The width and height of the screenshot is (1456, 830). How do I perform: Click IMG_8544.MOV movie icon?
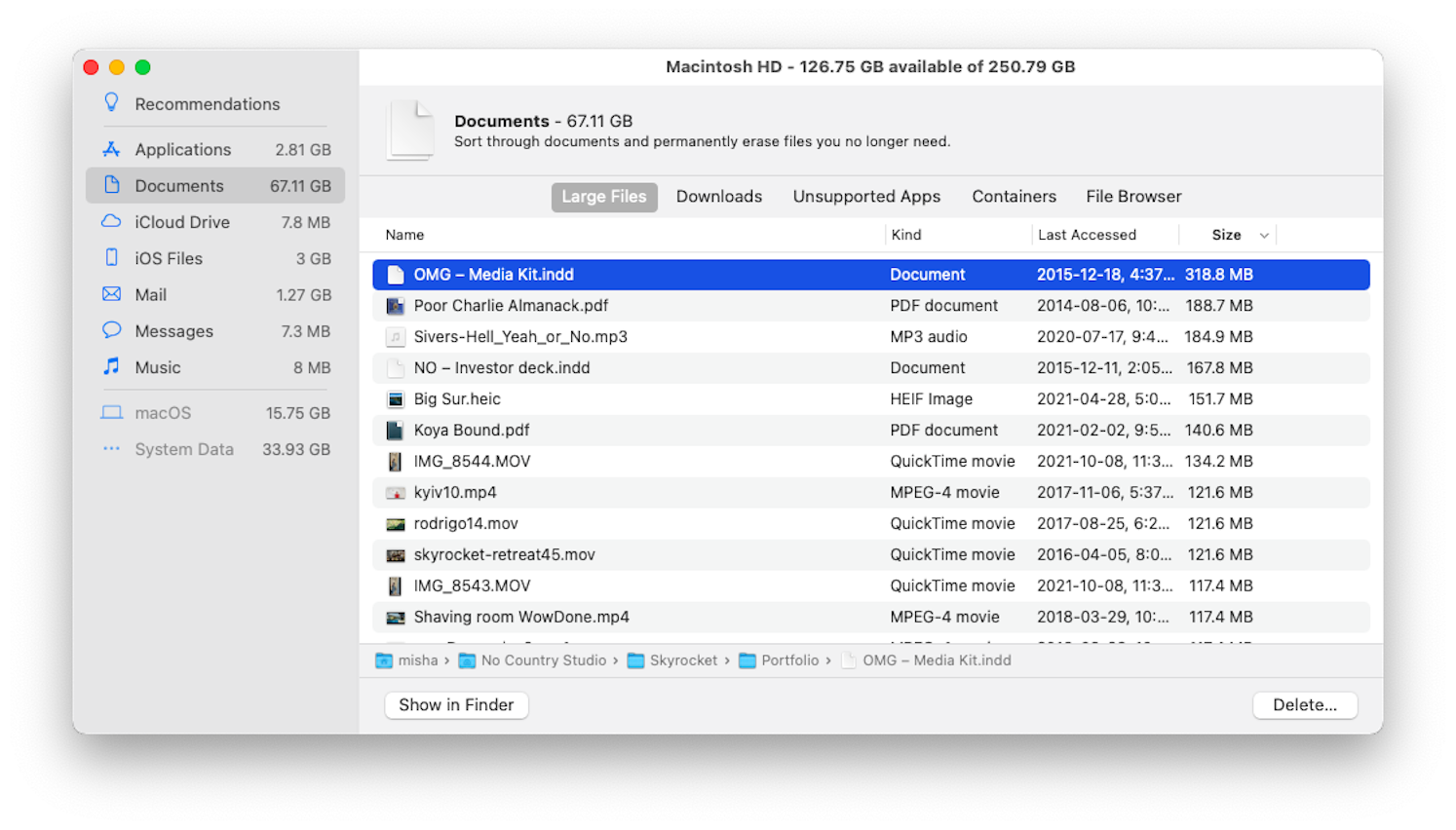395,462
